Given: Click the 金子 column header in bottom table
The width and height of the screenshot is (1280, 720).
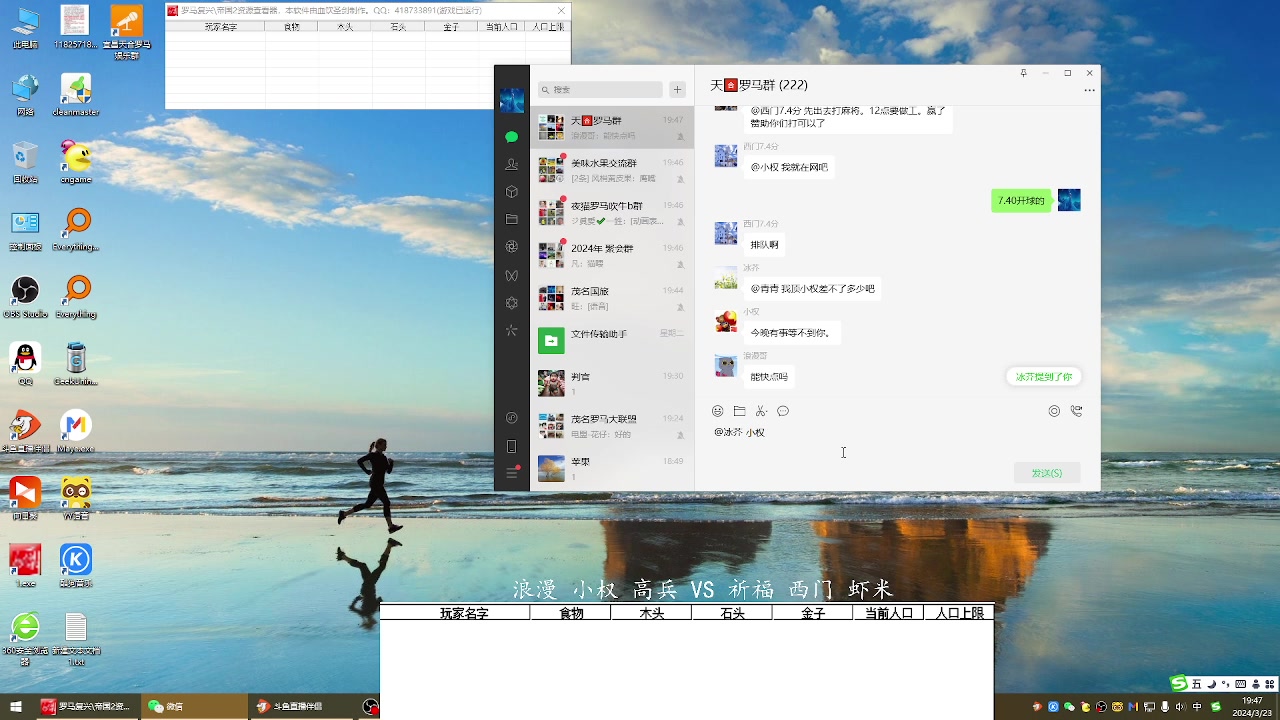Looking at the screenshot, I should [x=813, y=613].
